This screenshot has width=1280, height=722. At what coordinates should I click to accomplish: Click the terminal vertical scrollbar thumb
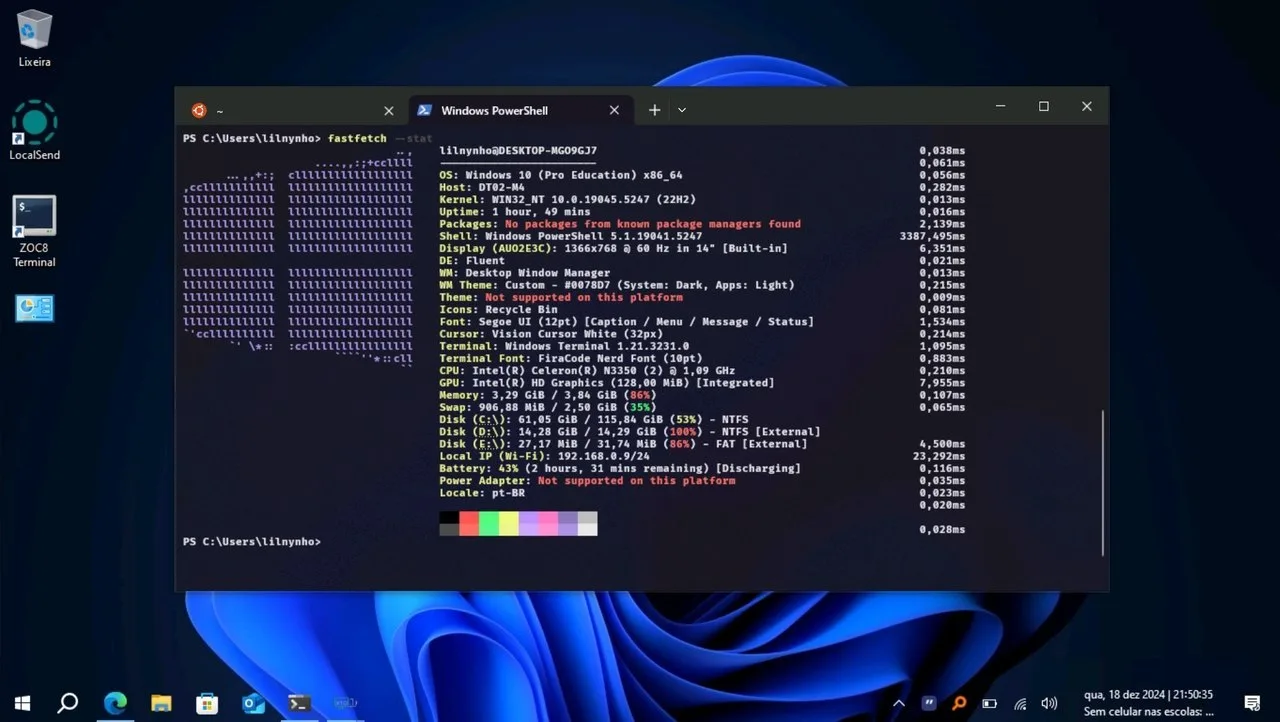[1103, 481]
